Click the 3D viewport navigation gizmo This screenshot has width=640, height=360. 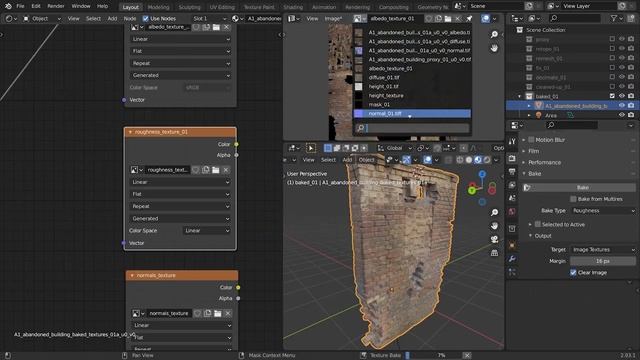(x=482, y=188)
